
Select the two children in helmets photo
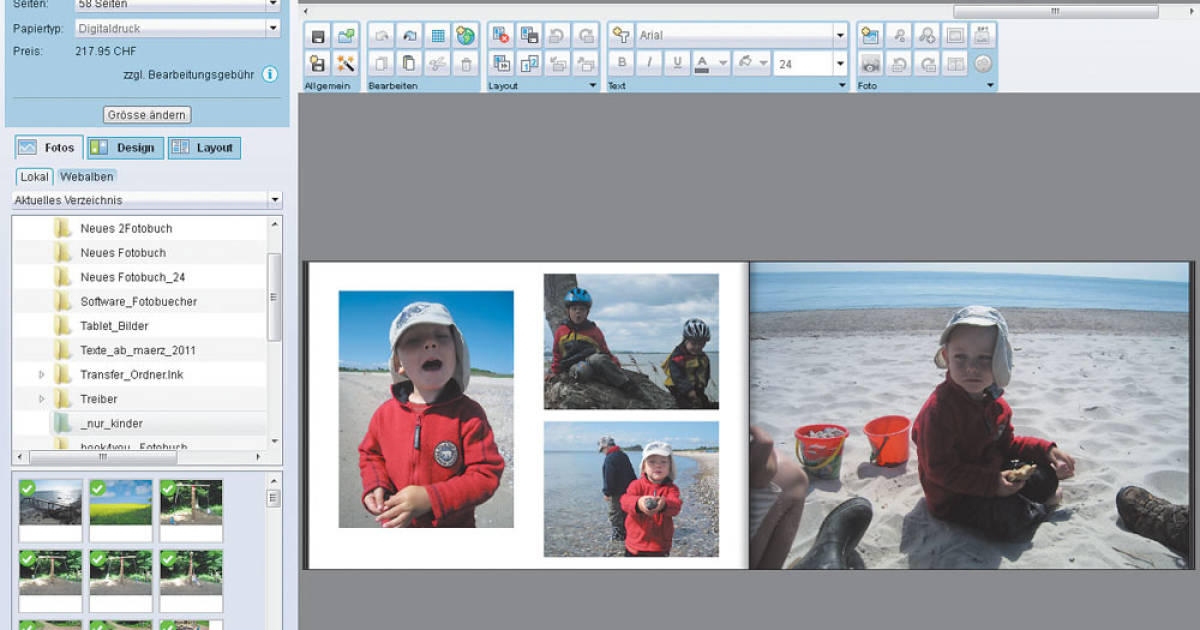tap(631, 341)
